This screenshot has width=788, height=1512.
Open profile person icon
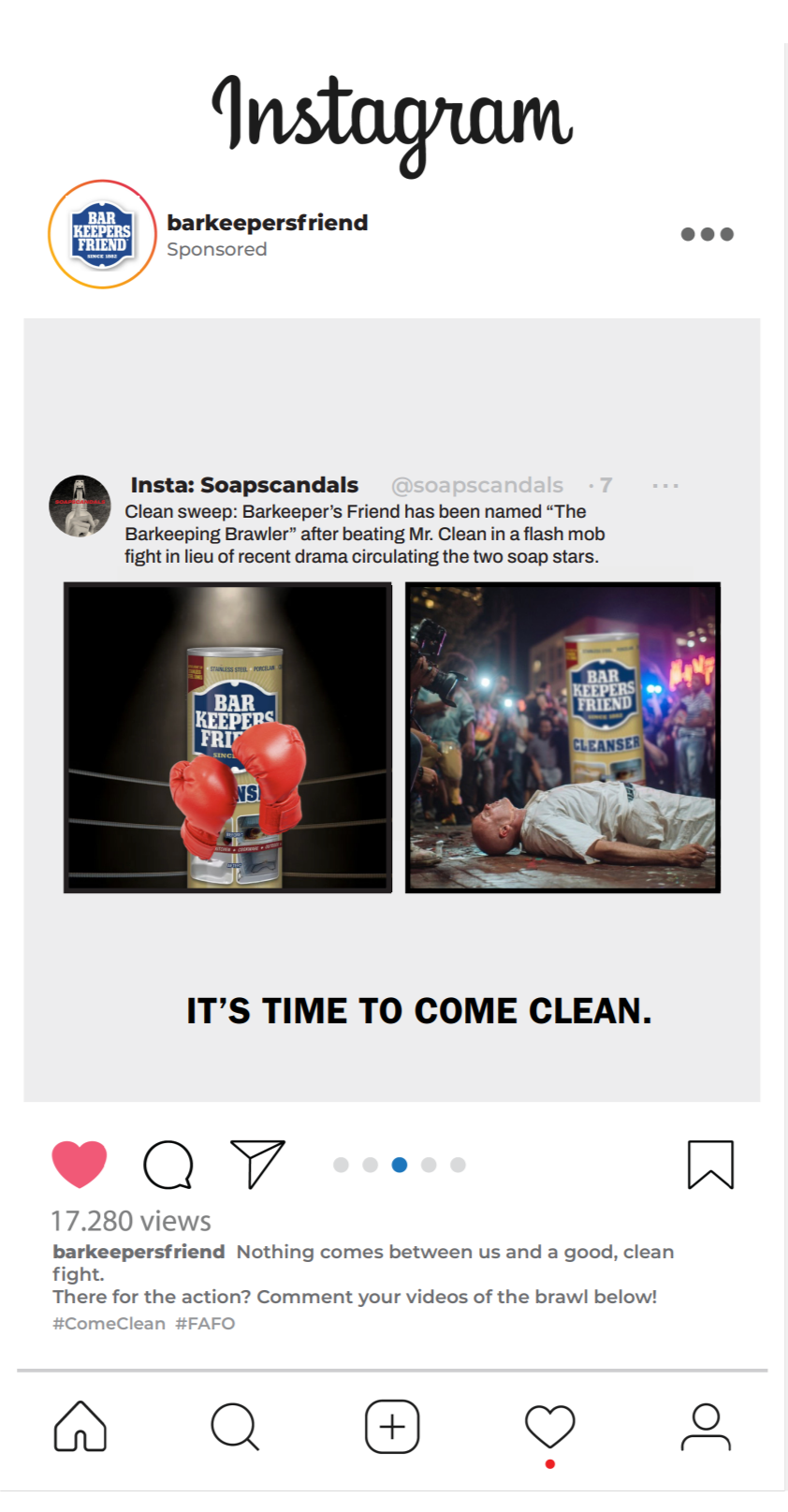[706, 1427]
